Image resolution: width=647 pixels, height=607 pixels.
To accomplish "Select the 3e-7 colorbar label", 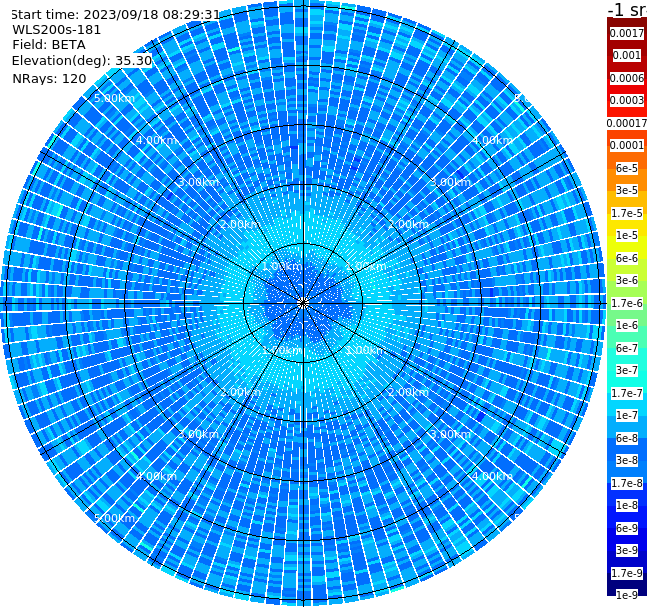I will 627,370.
